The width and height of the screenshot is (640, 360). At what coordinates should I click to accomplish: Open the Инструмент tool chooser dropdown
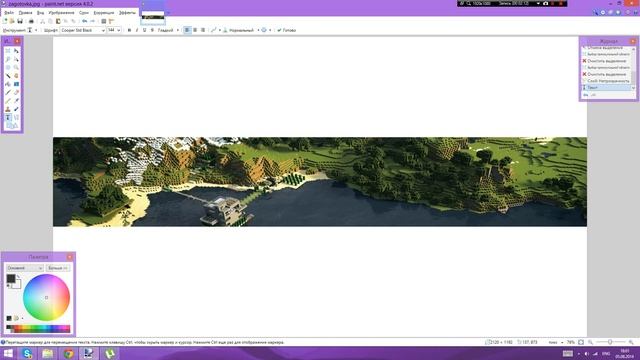[x=32, y=30]
